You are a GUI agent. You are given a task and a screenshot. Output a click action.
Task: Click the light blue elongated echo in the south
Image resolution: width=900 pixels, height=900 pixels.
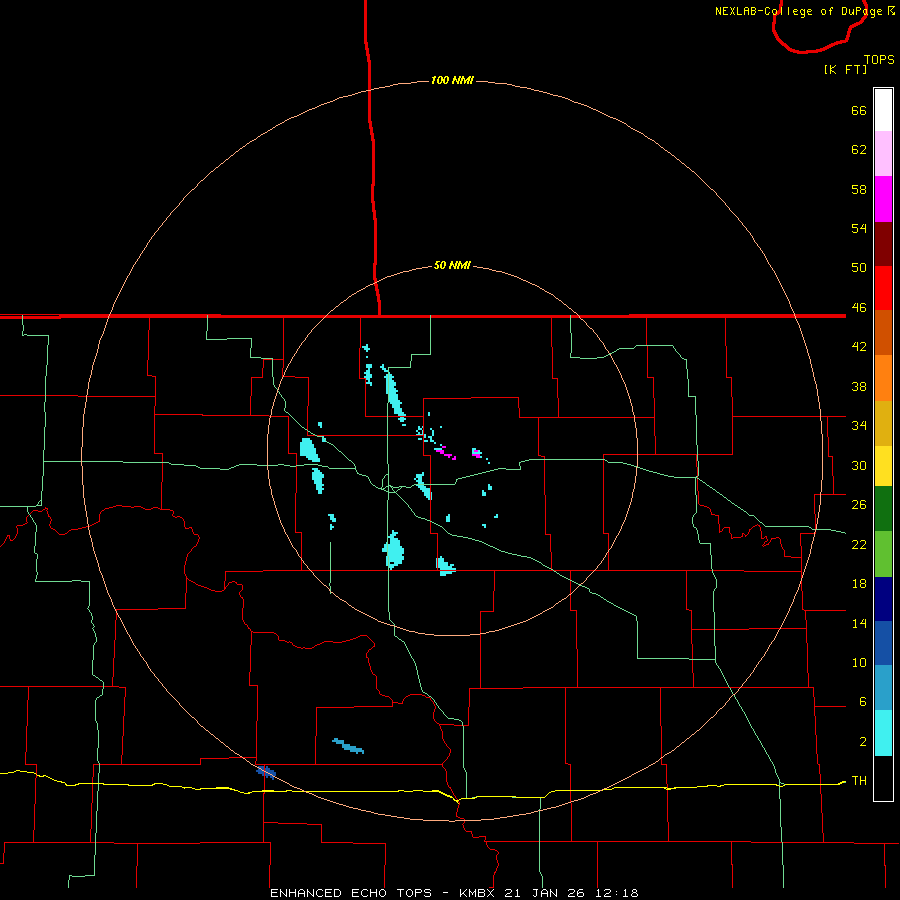click(x=348, y=746)
